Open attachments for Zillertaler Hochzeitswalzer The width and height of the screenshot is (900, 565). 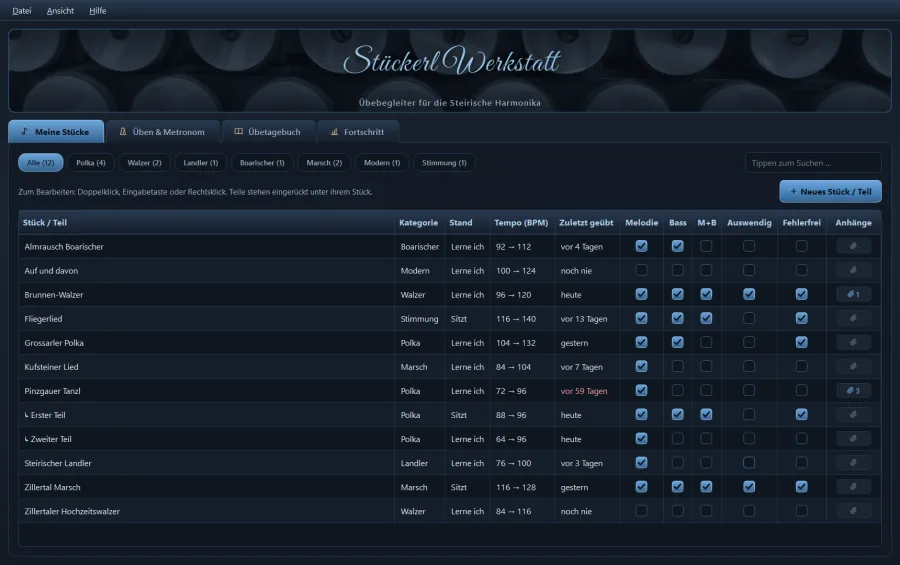click(854, 511)
